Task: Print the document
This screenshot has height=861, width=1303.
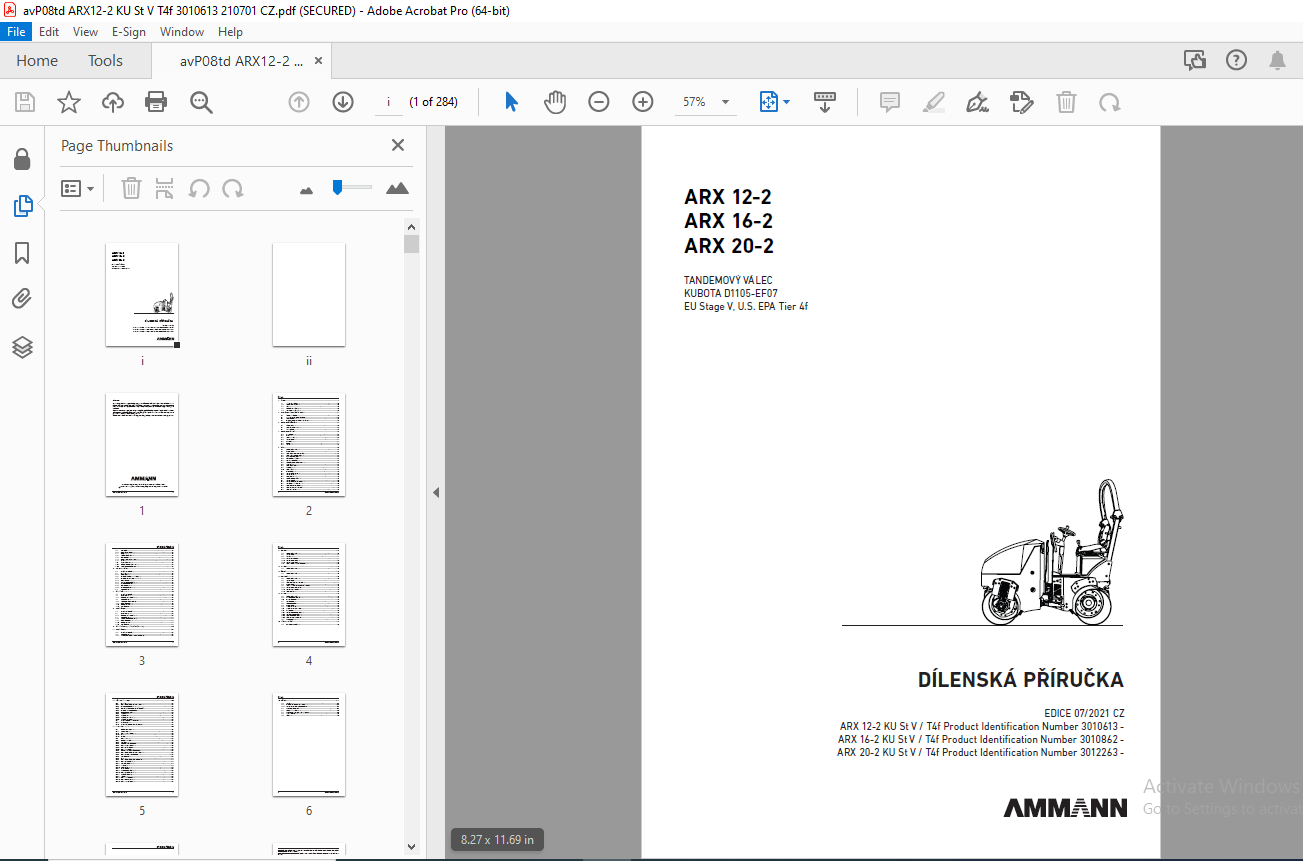Action: click(156, 102)
